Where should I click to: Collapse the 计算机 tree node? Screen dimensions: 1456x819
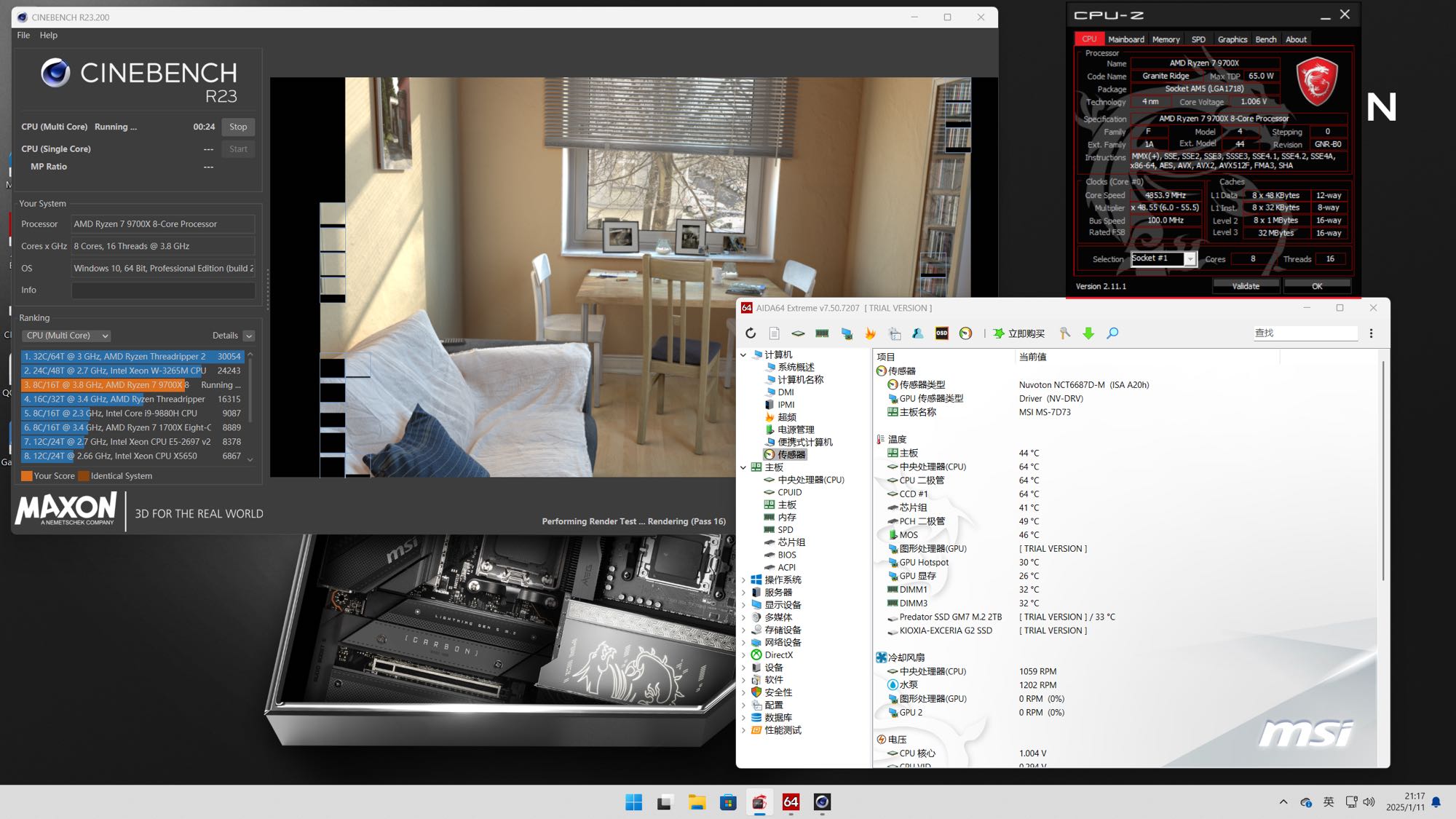(743, 355)
